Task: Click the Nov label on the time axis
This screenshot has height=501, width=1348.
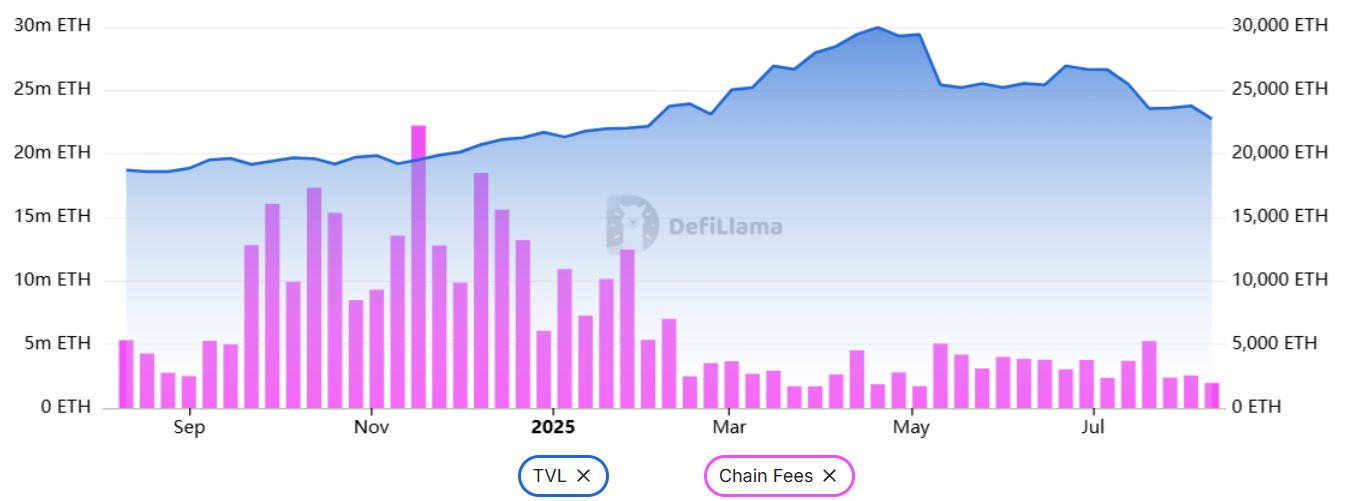Action: pyautogui.click(x=371, y=428)
